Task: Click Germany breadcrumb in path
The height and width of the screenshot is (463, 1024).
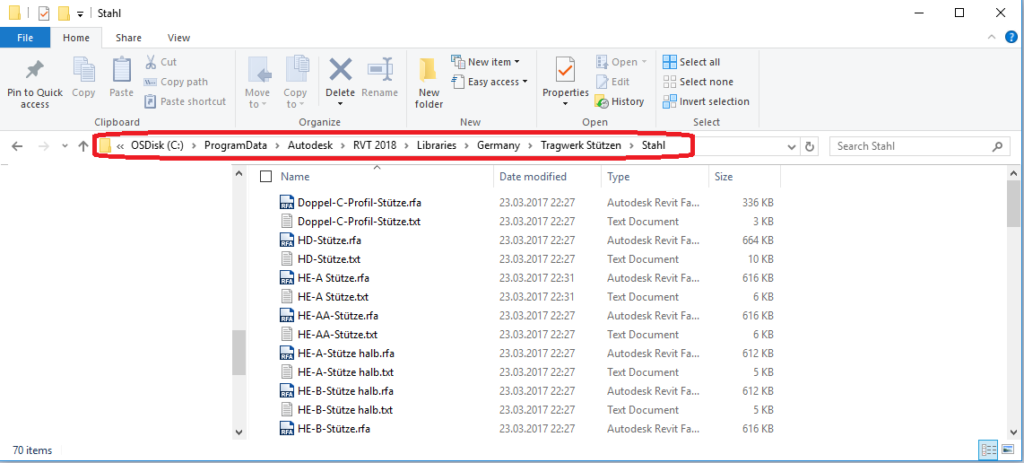Action: tap(498, 146)
